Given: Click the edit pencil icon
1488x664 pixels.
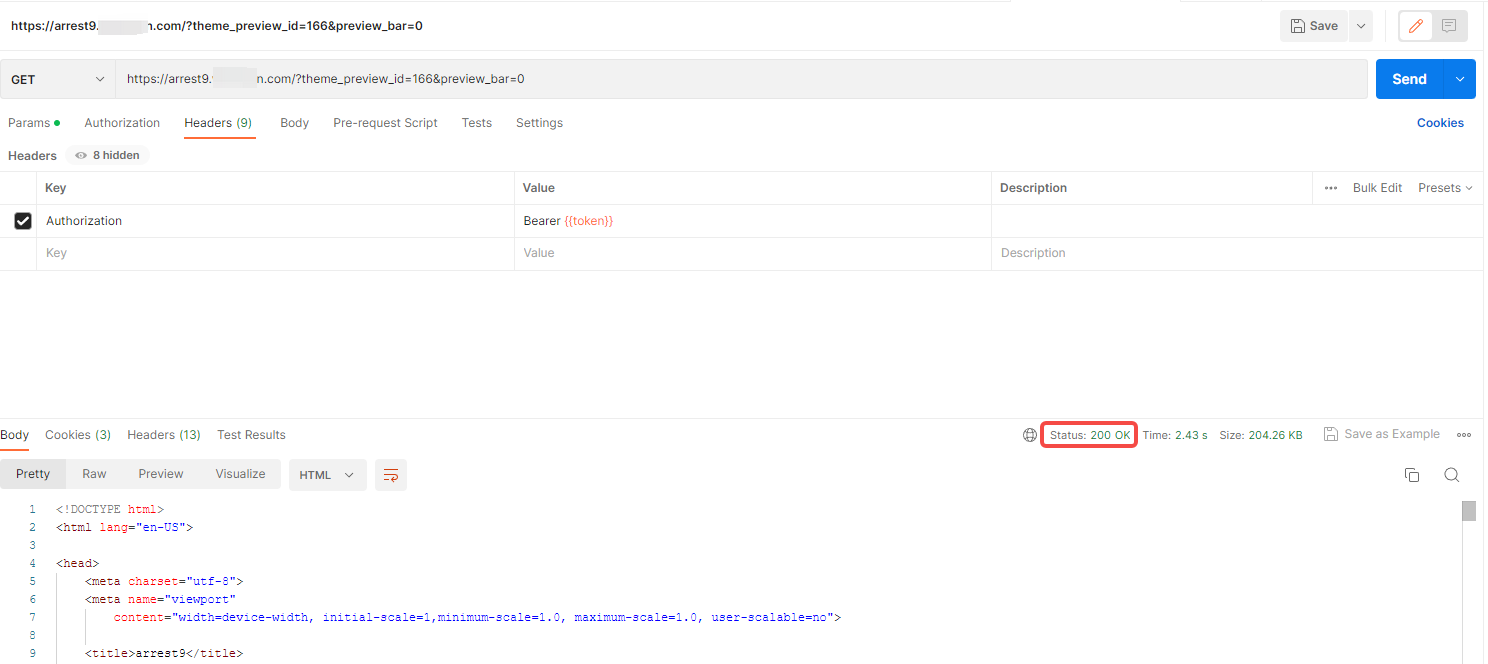Looking at the screenshot, I should [1415, 26].
